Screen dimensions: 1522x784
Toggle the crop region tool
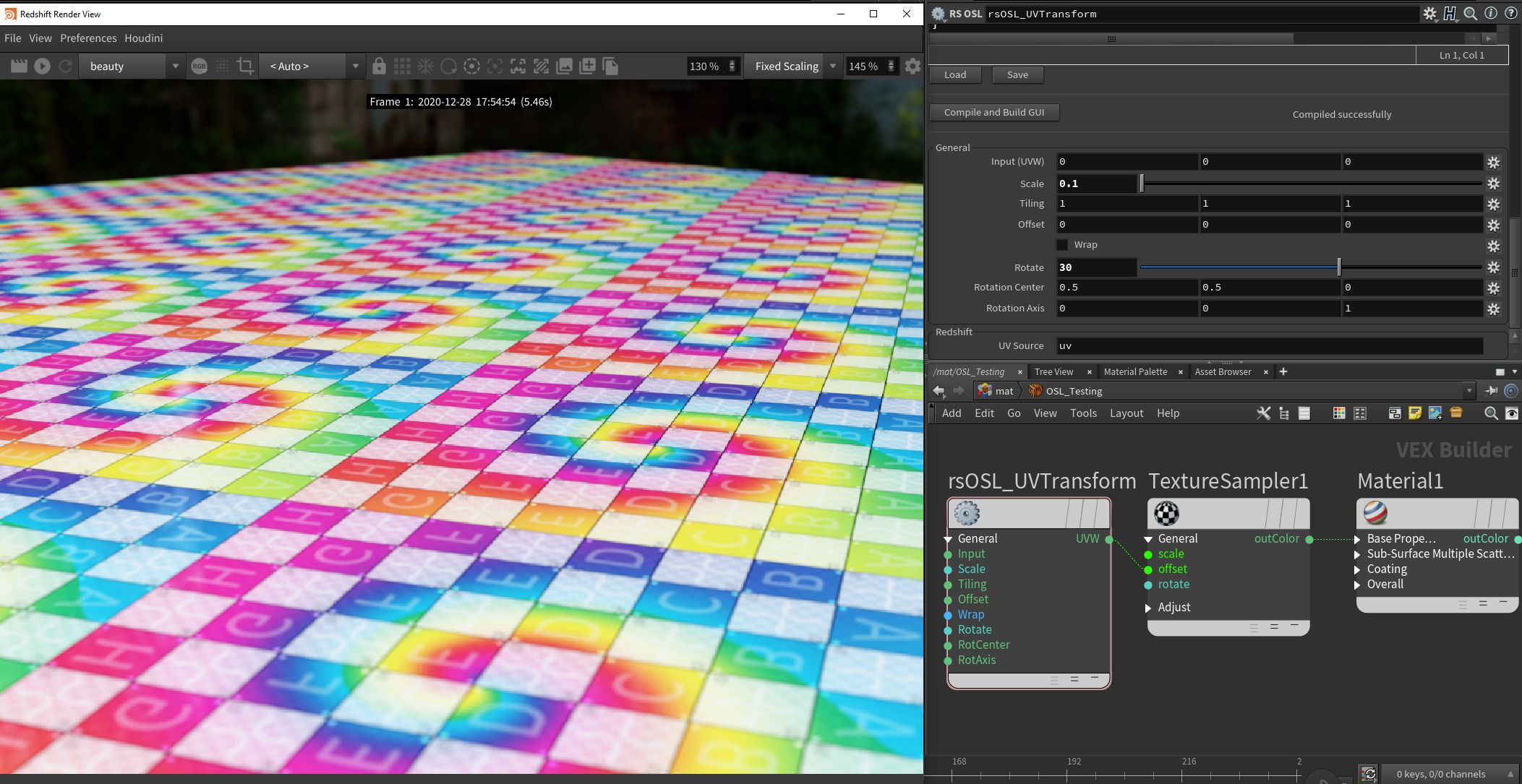(245, 66)
